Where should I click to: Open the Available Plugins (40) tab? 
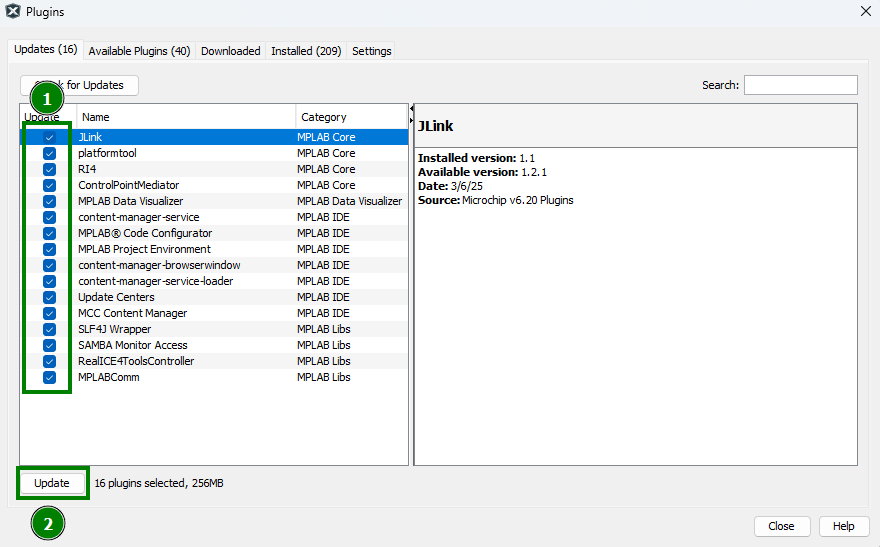pos(139,51)
